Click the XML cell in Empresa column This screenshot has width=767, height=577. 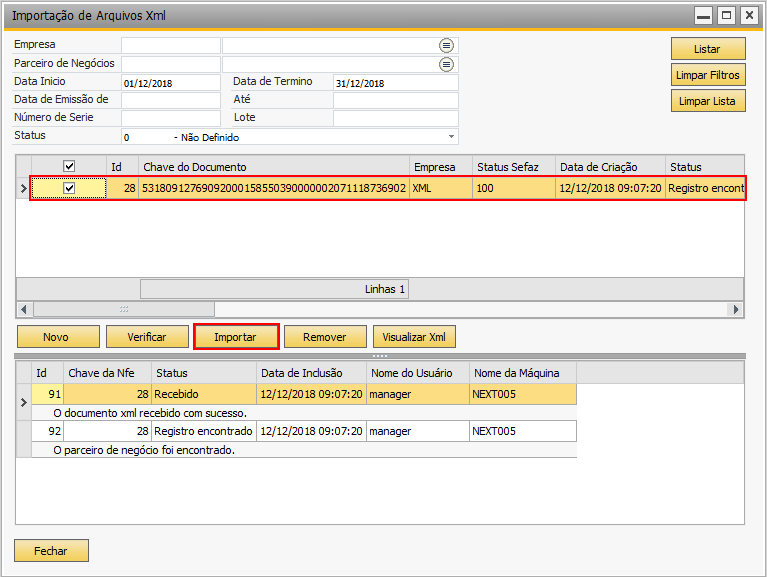click(x=441, y=188)
